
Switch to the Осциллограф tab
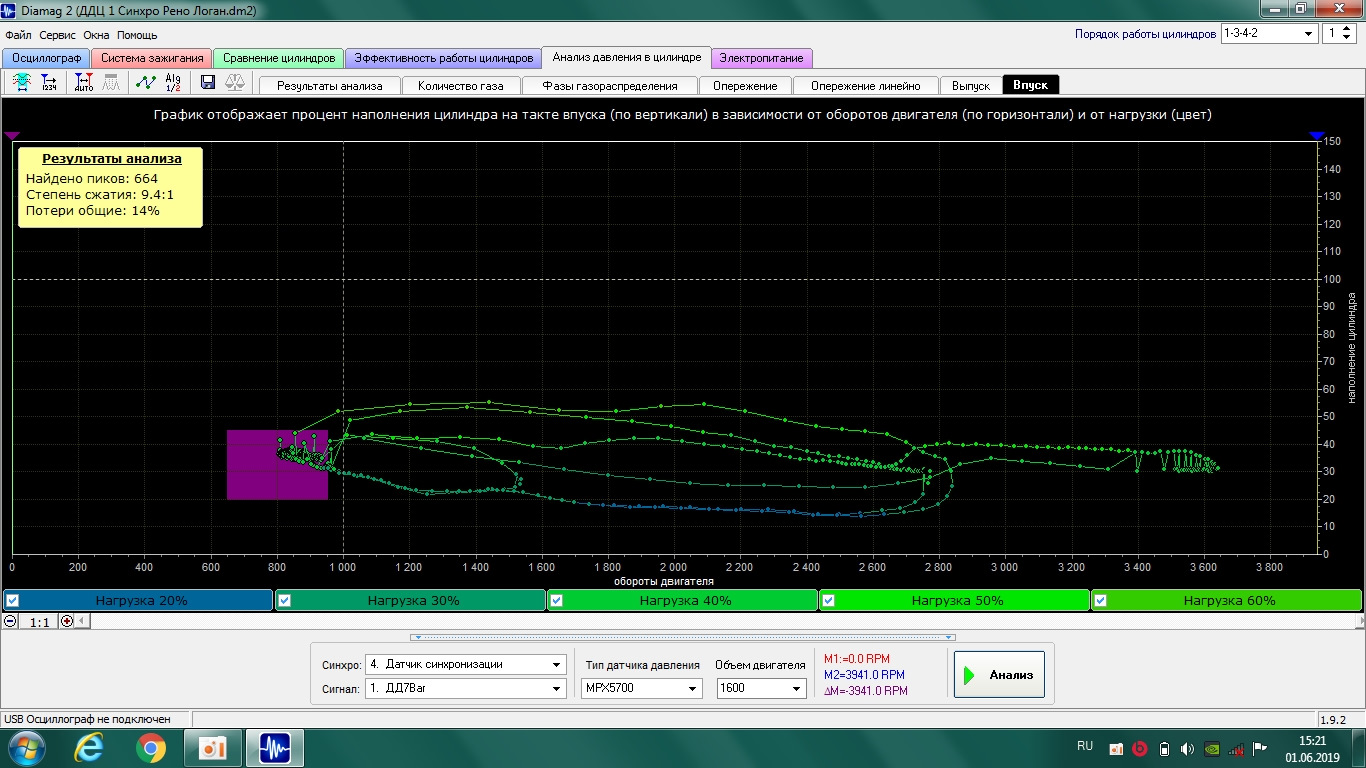click(x=46, y=58)
